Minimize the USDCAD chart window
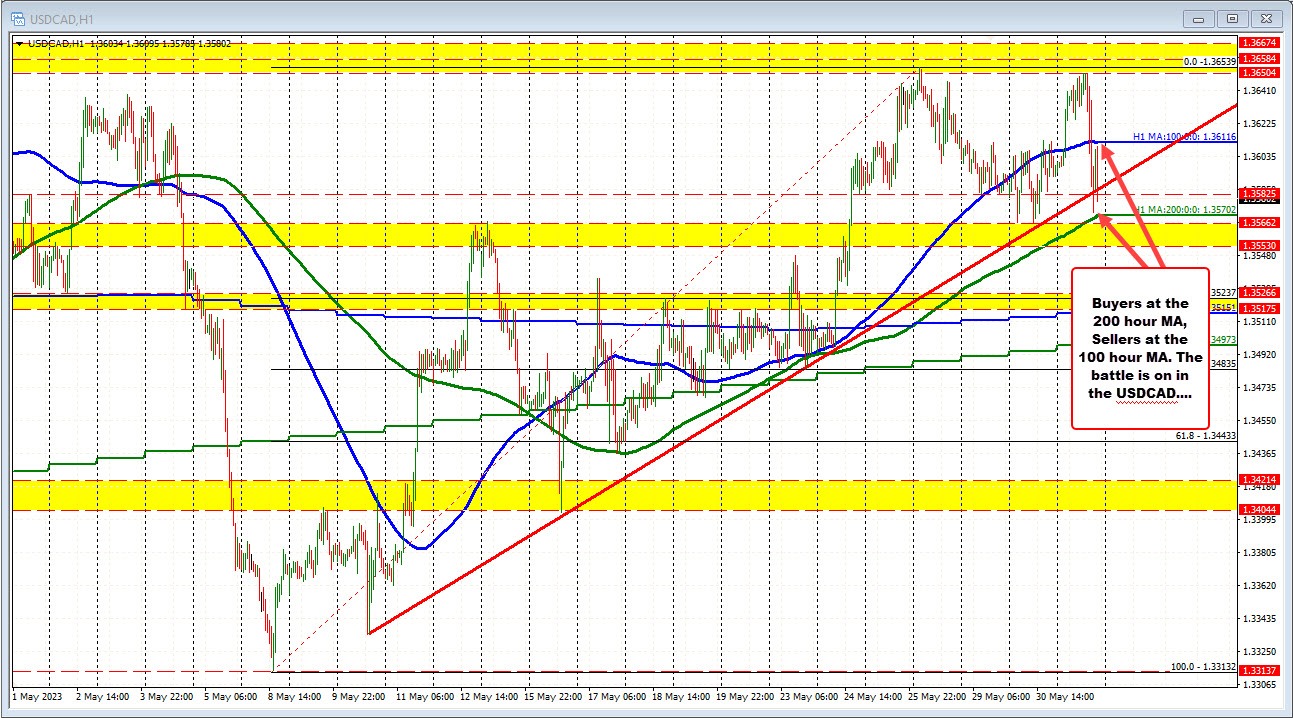The image size is (1293, 718). pyautogui.click(x=1197, y=17)
